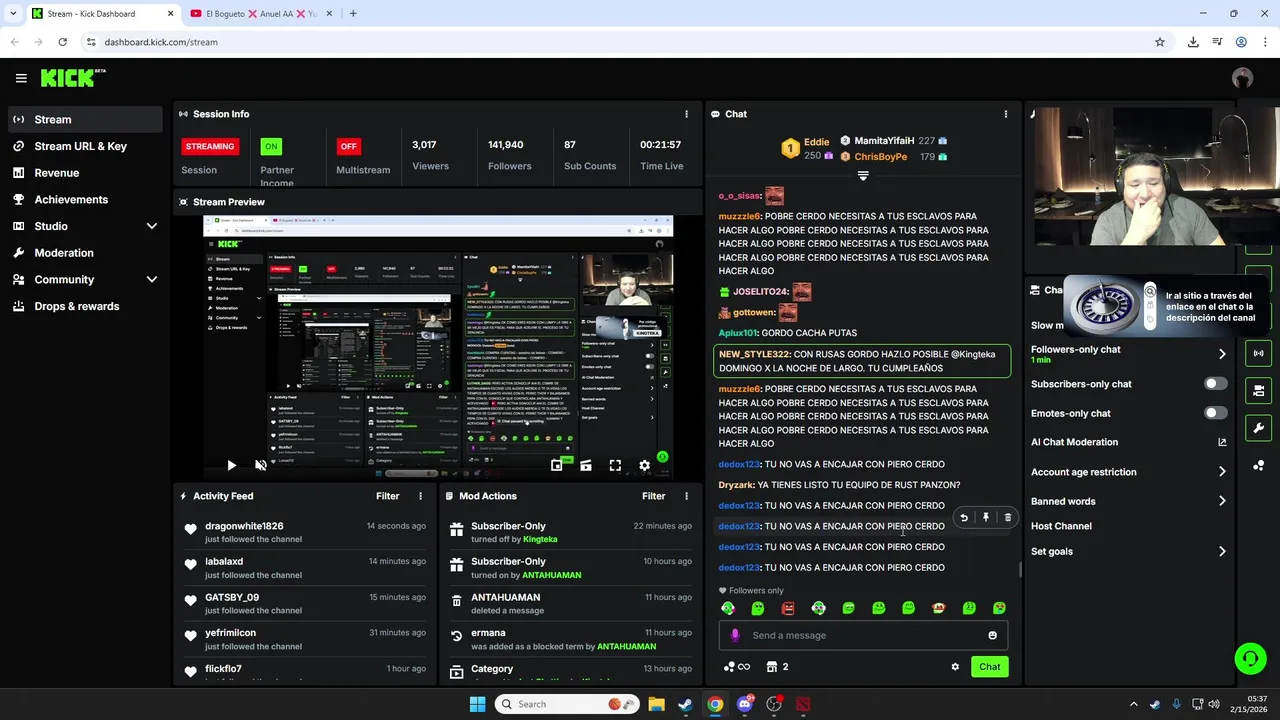Click the browser address bar URL

point(161,42)
